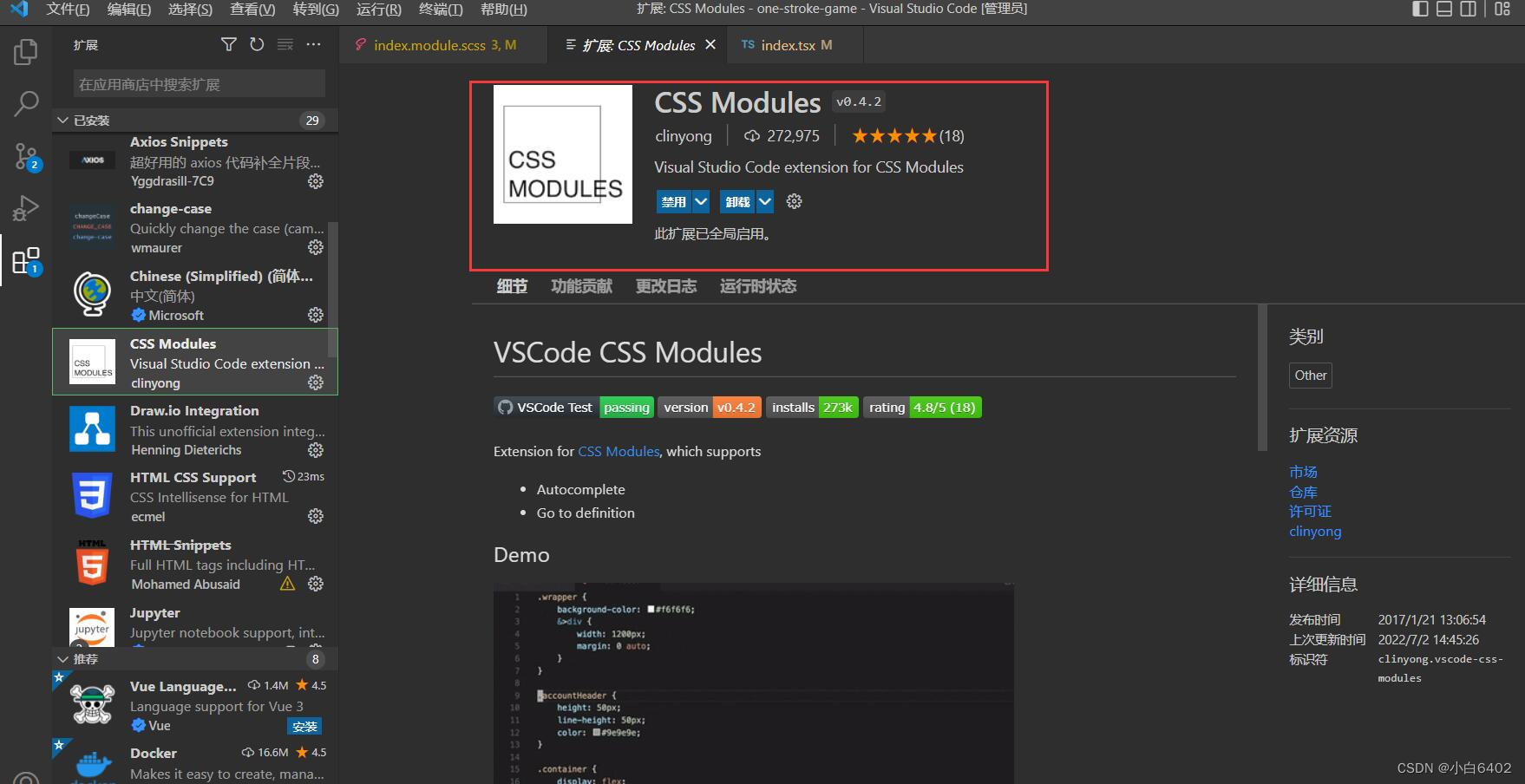Viewport: 1525px width, 784px height.
Task: Select Docker extension in recommended list
Action: (195, 763)
